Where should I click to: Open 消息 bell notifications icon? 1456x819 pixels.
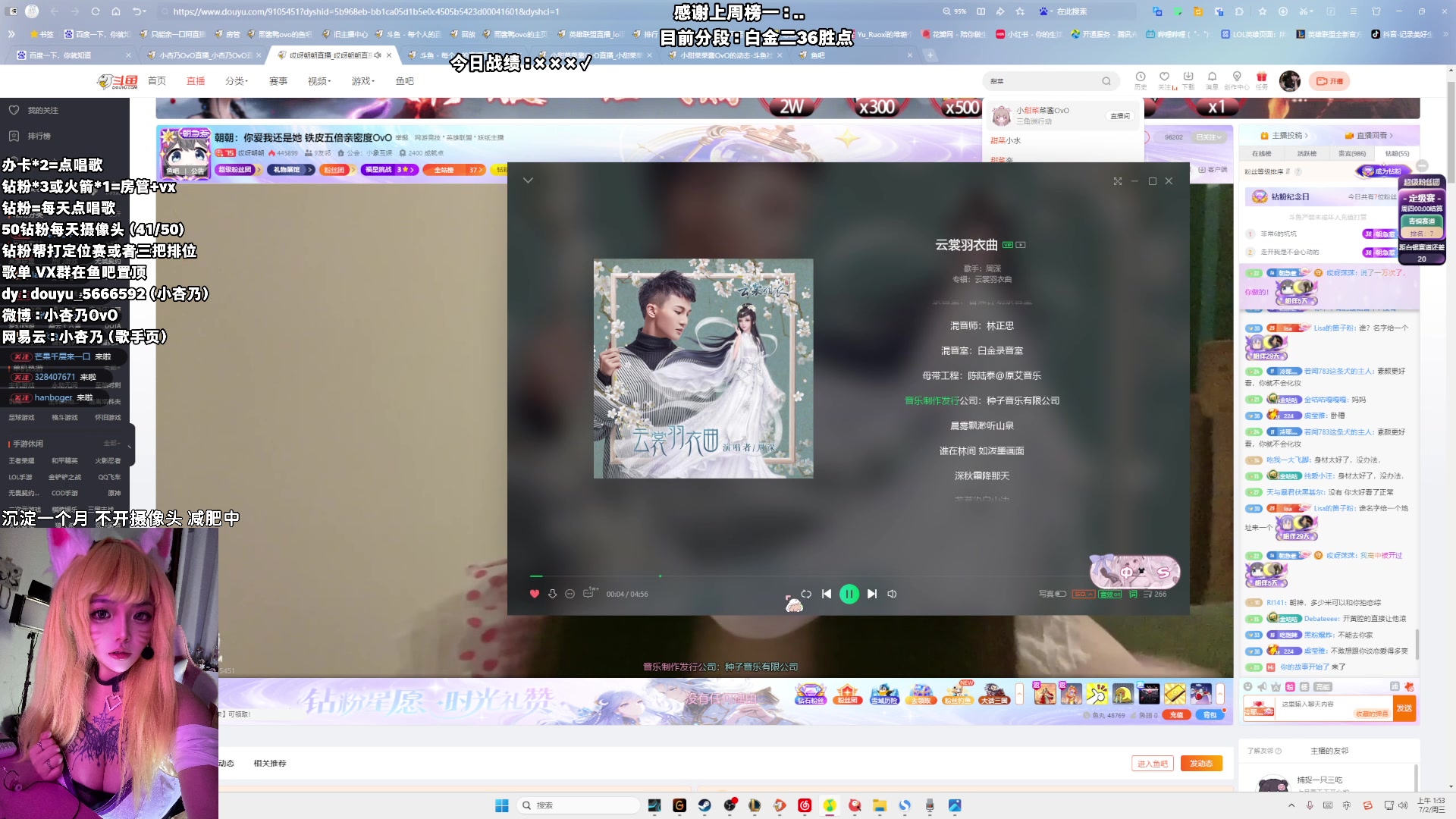(x=1212, y=80)
